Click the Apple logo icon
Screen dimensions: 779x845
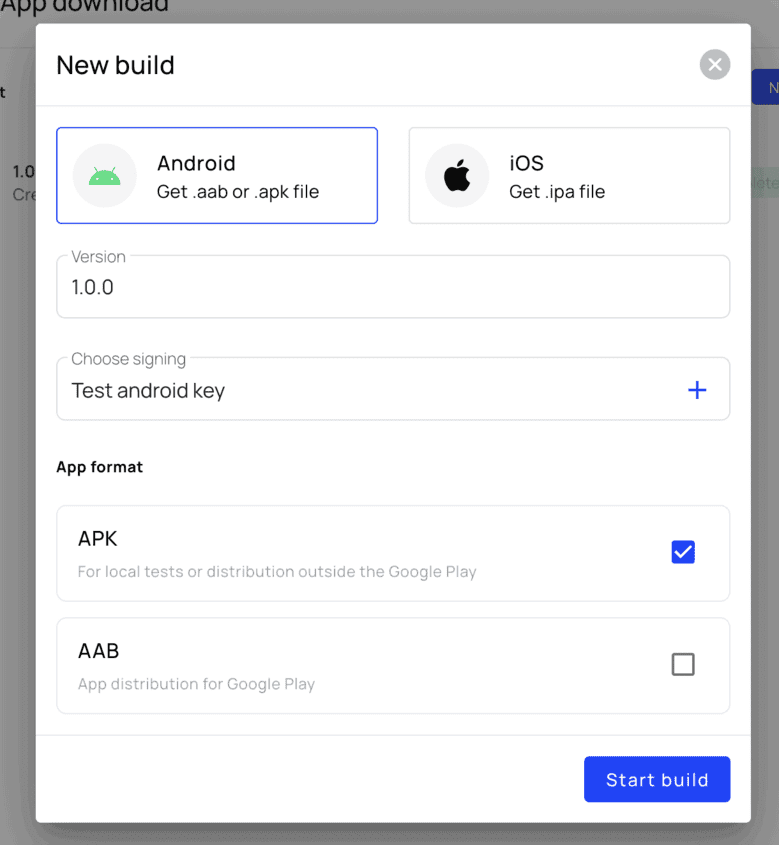pyautogui.click(x=457, y=176)
